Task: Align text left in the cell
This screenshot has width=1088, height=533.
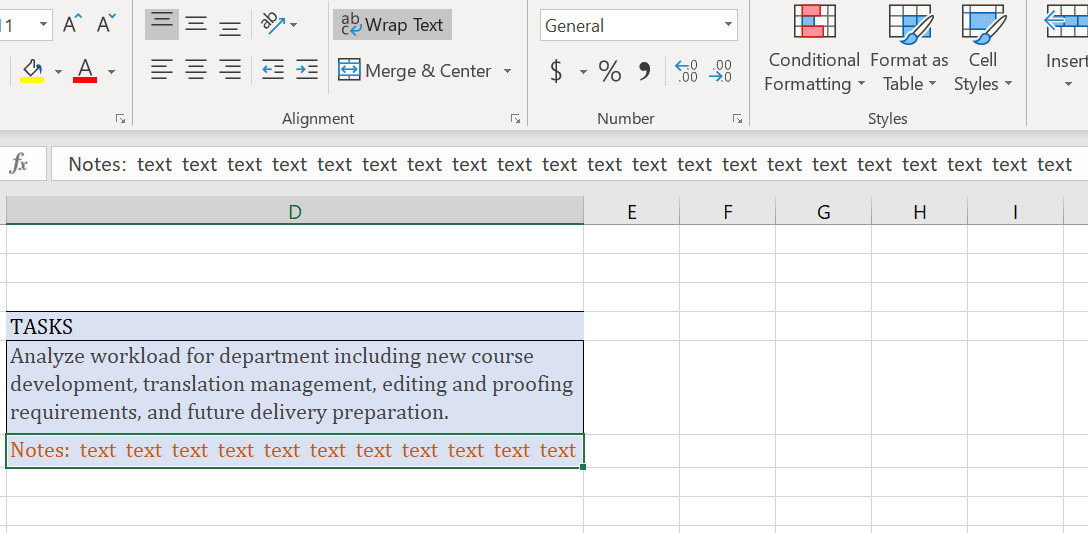Action: [162, 69]
